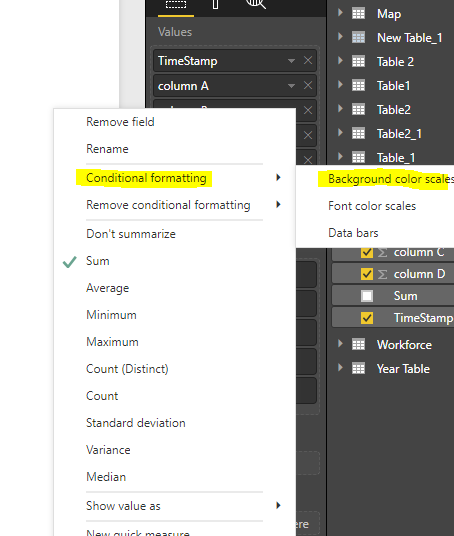Open the Format paint roller icon

pos(215,4)
